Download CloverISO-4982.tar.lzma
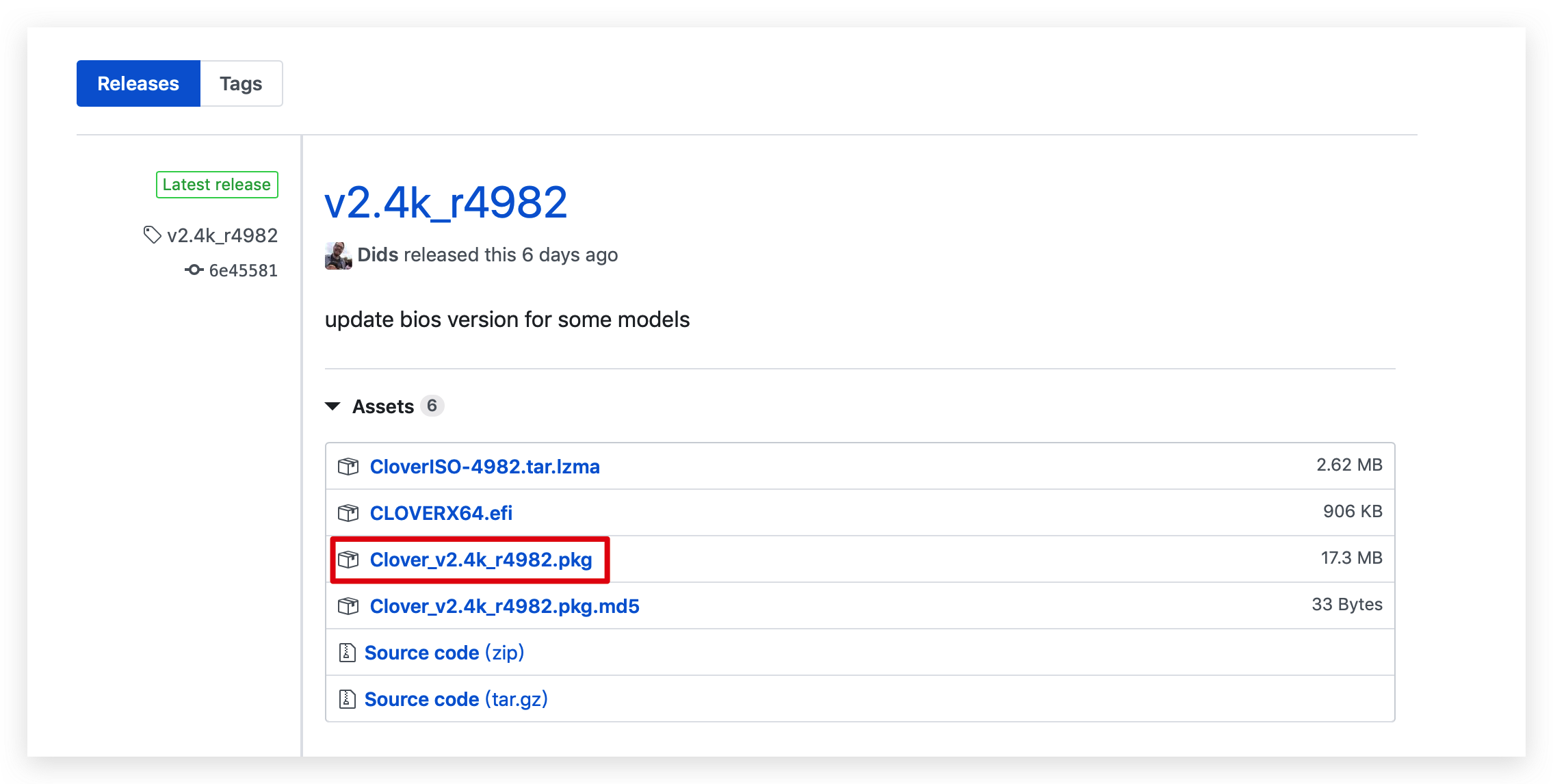The width and height of the screenshot is (1553, 784). 484,467
